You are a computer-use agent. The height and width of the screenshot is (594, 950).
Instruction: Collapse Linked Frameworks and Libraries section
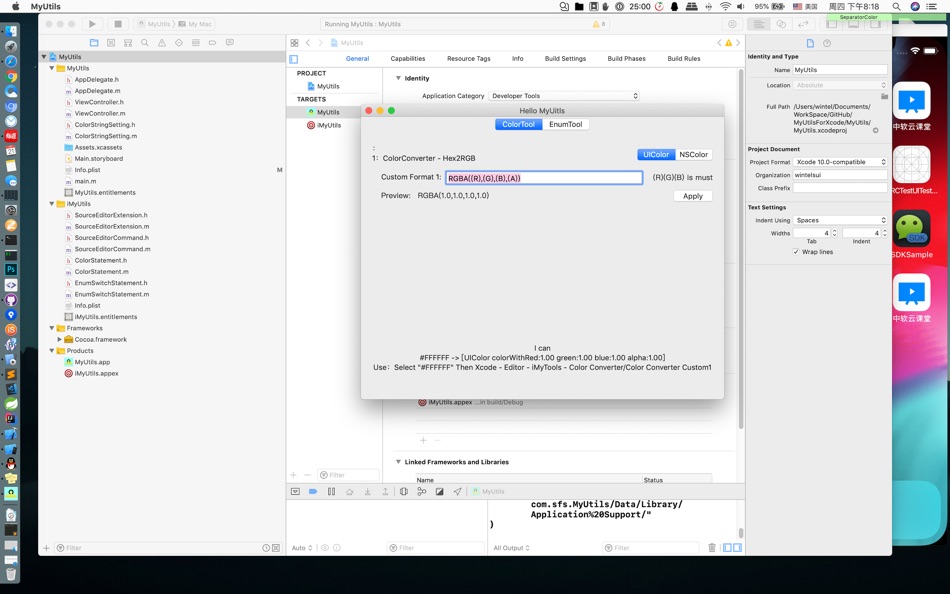pos(398,462)
